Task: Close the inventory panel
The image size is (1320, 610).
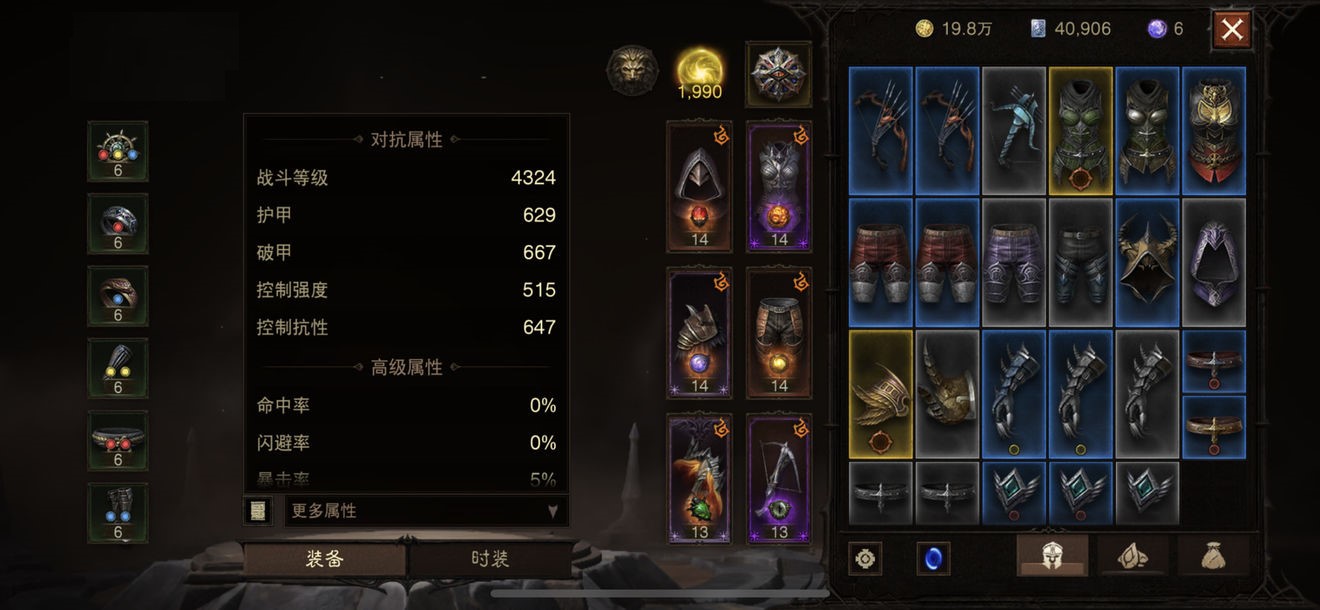Action: pyautogui.click(x=1232, y=30)
